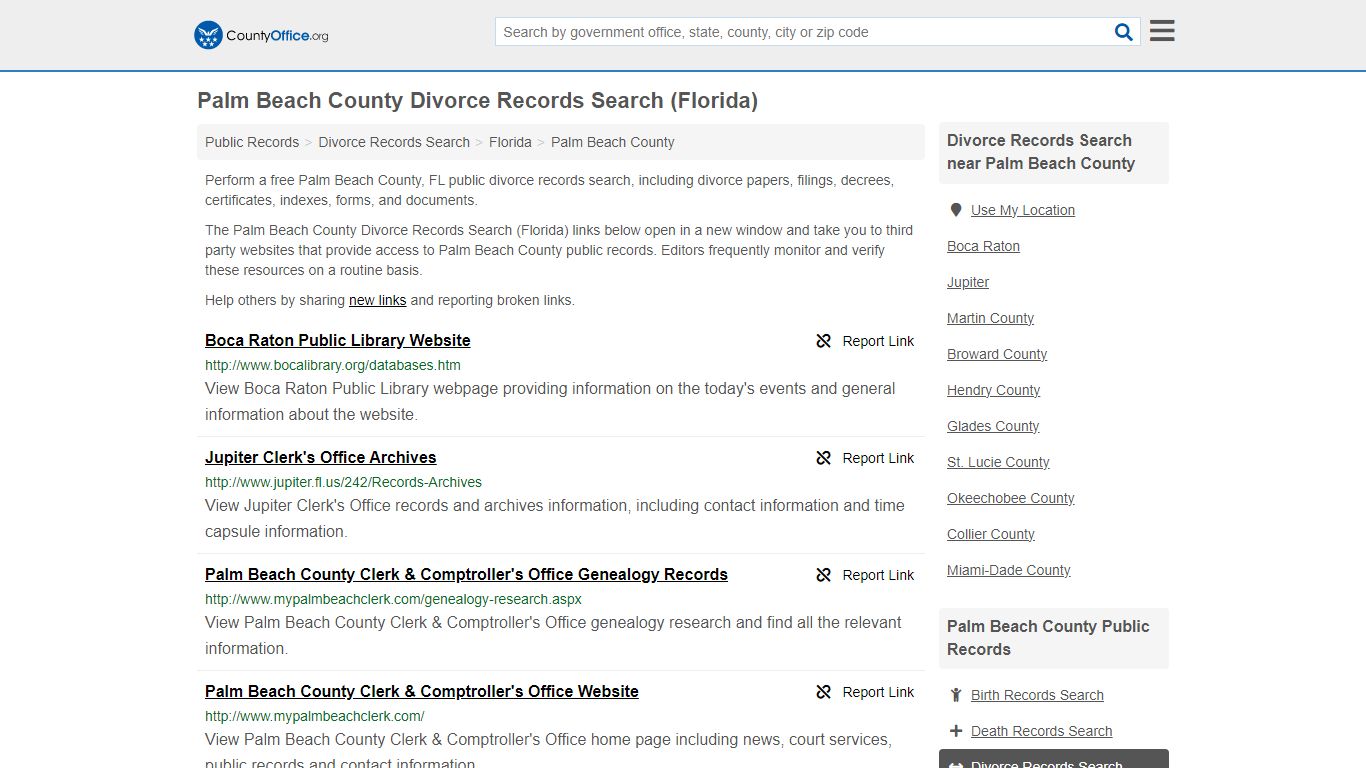The width and height of the screenshot is (1366, 768).
Task: Select Glades County in sidebar
Action: (x=993, y=426)
